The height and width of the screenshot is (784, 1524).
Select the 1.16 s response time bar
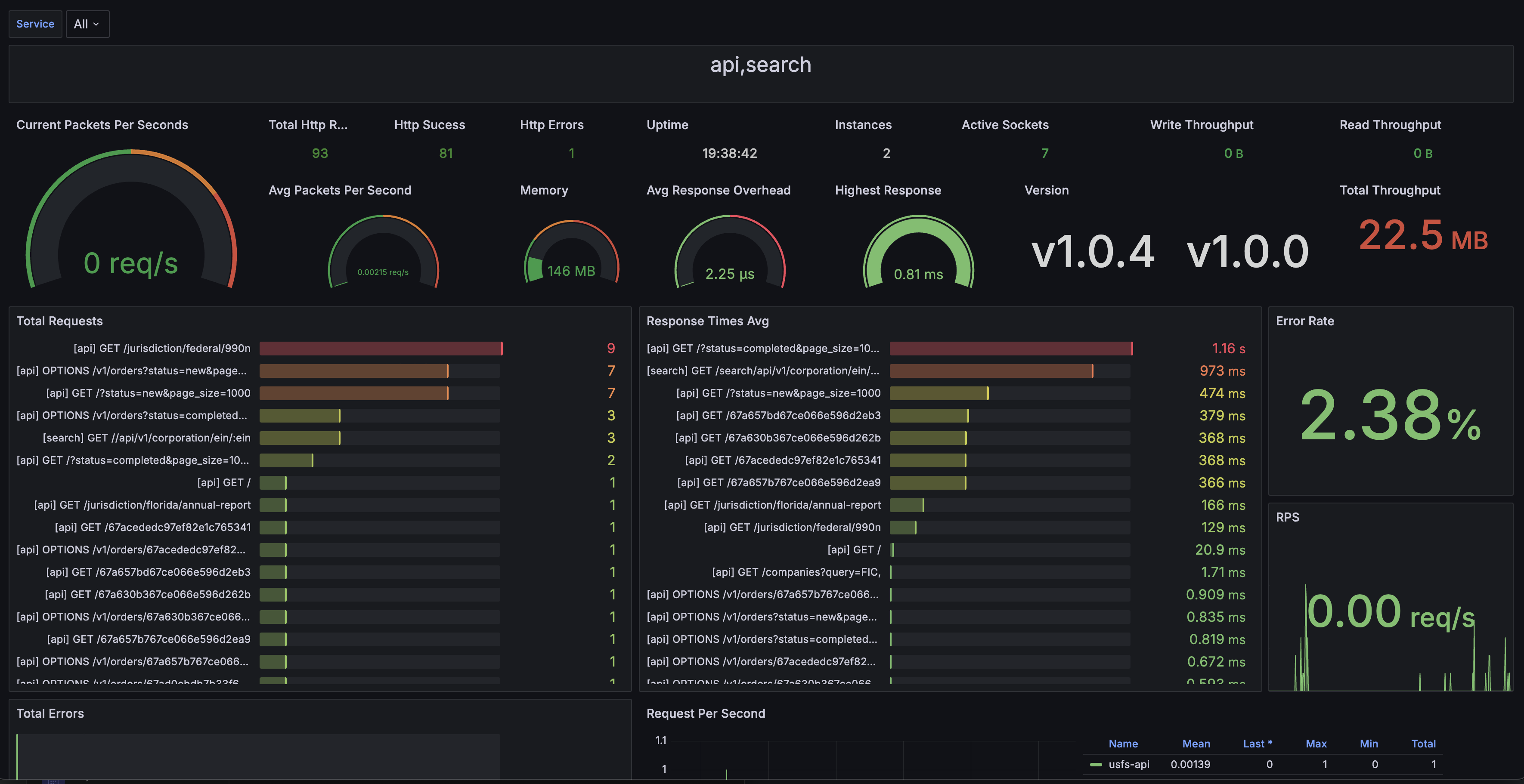tap(1011, 348)
